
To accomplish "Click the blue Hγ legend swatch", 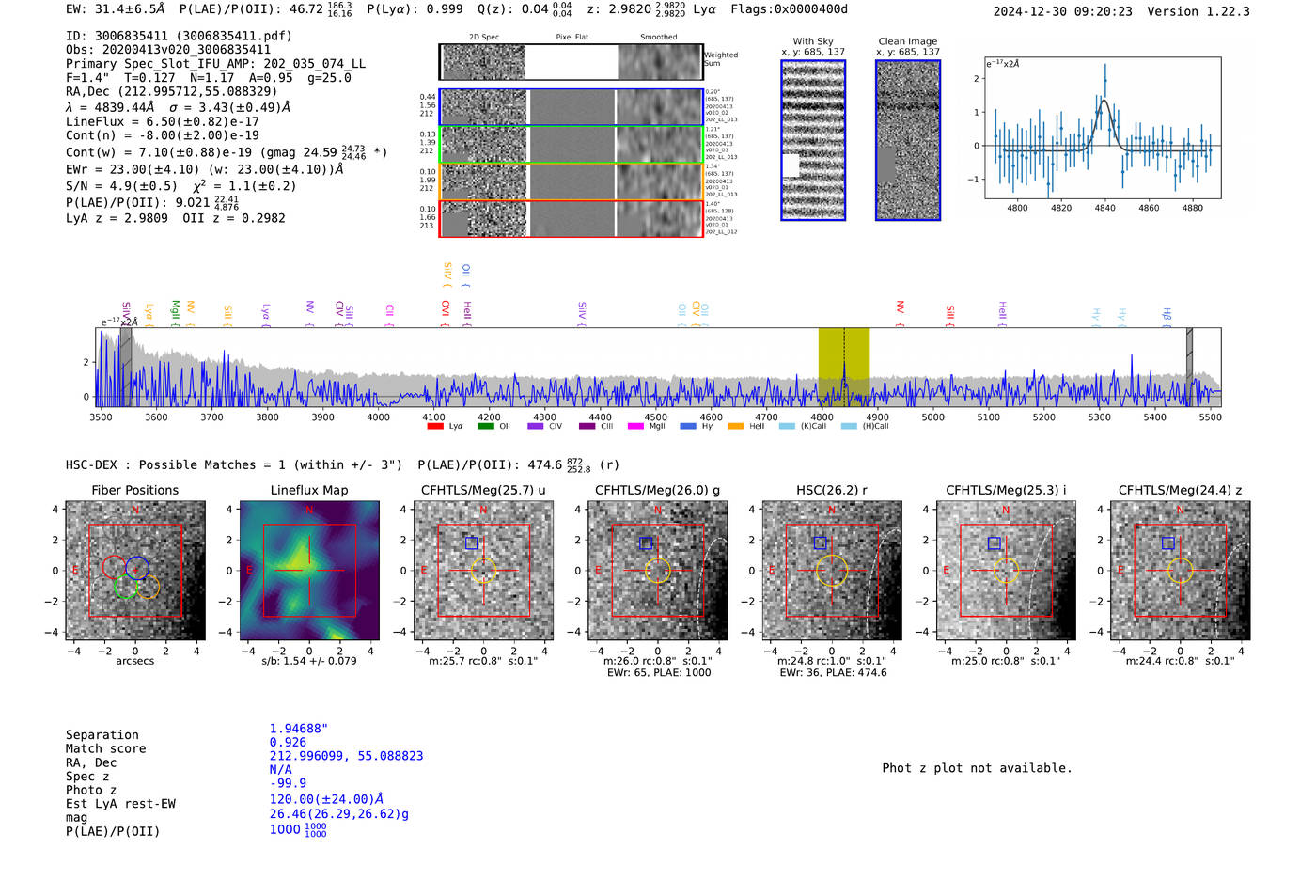I will pyautogui.click(x=688, y=426).
